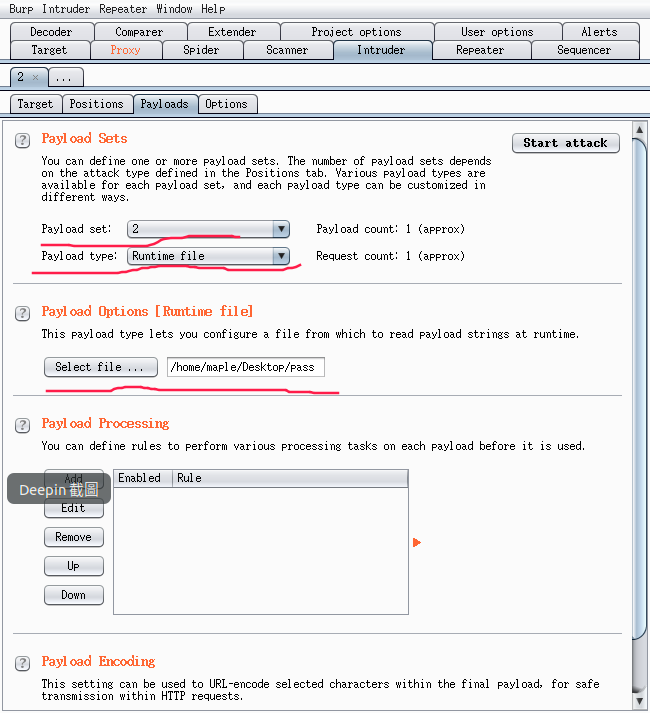Open help for Payload Processing section

(x=22, y=425)
